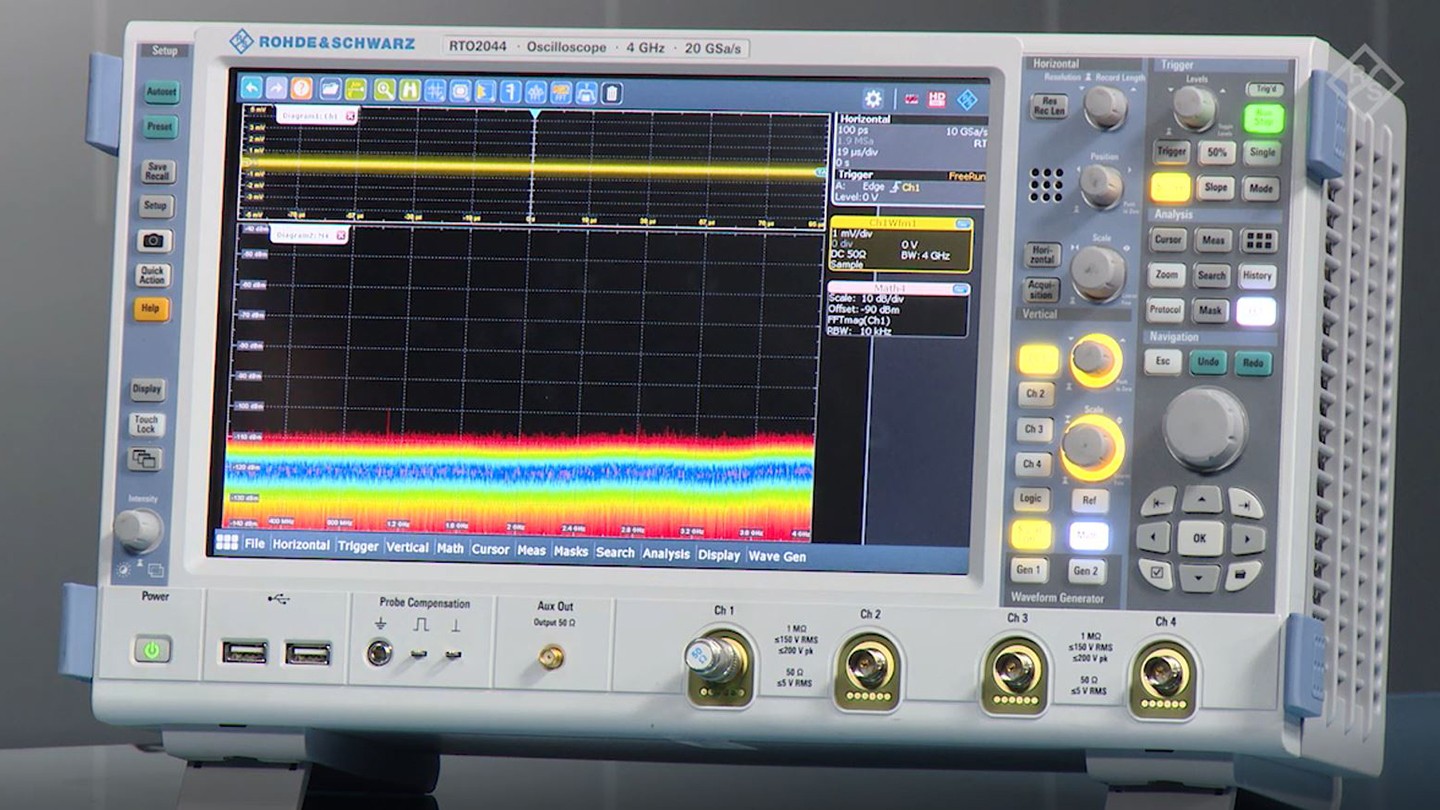Toggle the Gen 1 generator button
Screen dimensions: 1440x810
coord(1028,569)
